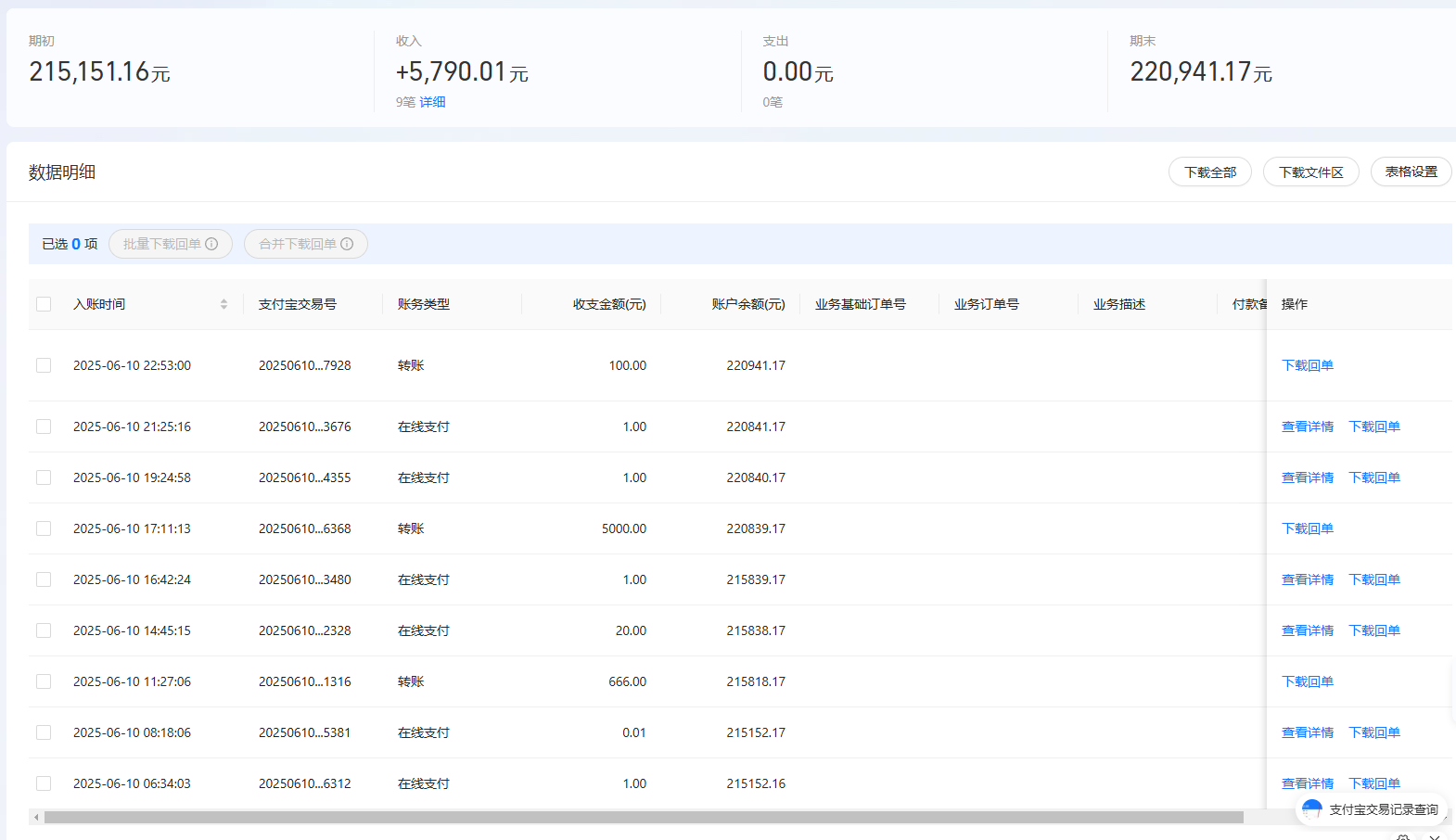
Task: Click 下载回单 for the 21:25:16 row
Action: [1374, 426]
